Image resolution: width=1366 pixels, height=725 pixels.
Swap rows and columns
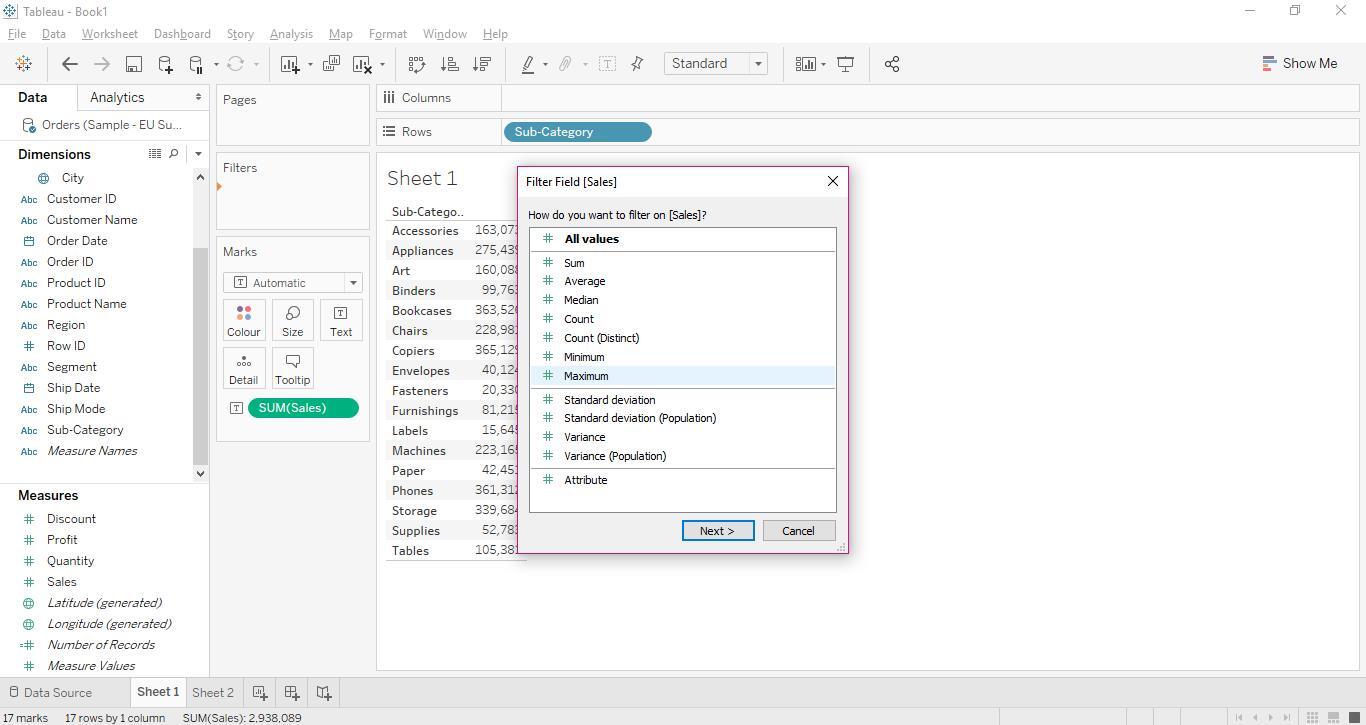(x=416, y=63)
